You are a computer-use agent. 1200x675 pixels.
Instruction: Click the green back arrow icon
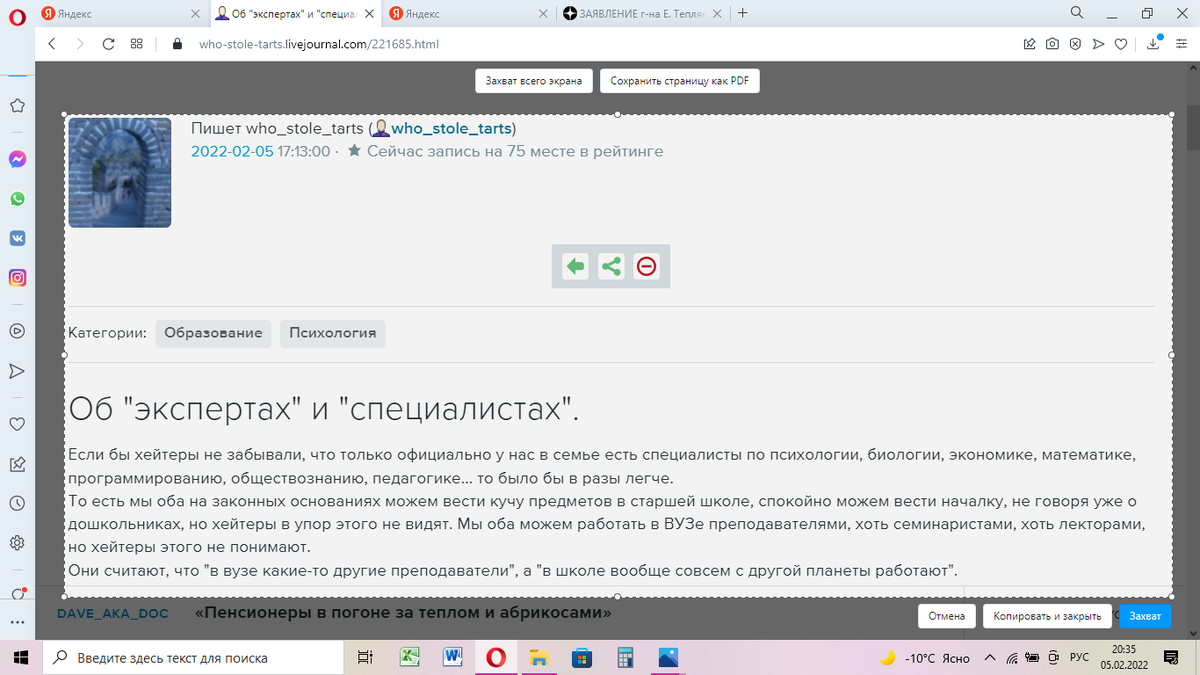575,266
